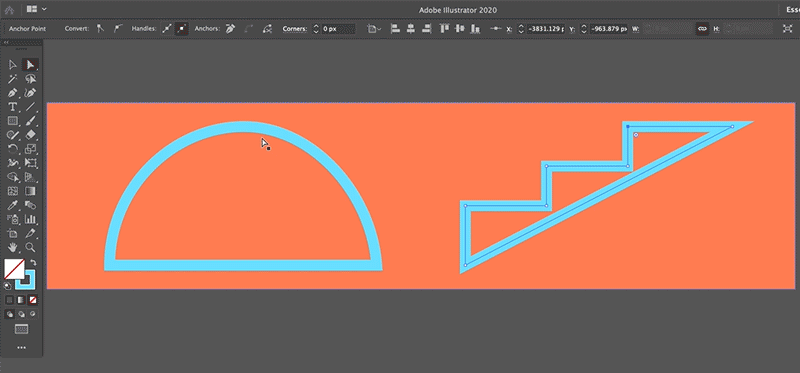Screen dimensions: 800x373
Task: Open Edit Toolbar three-dots menu
Action: click(x=21, y=347)
